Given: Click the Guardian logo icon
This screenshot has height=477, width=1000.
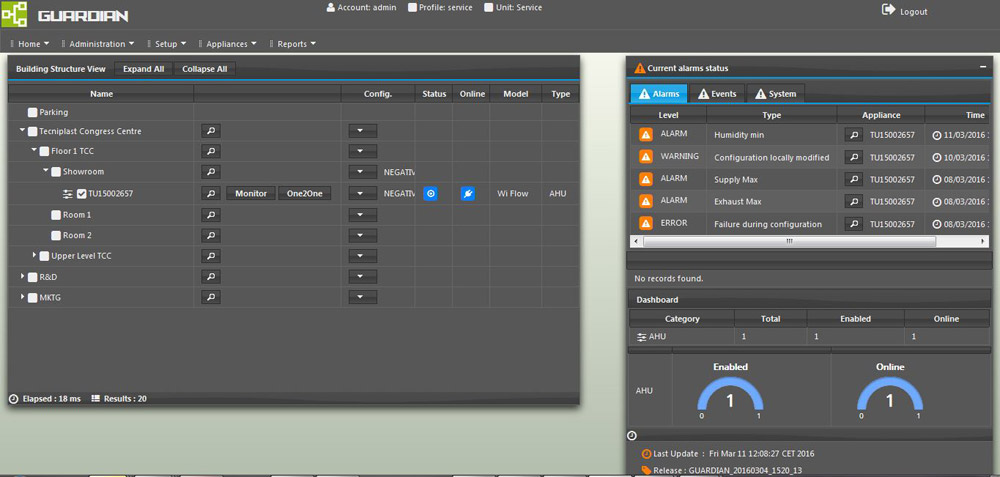Looking at the screenshot, I should [x=14, y=16].
